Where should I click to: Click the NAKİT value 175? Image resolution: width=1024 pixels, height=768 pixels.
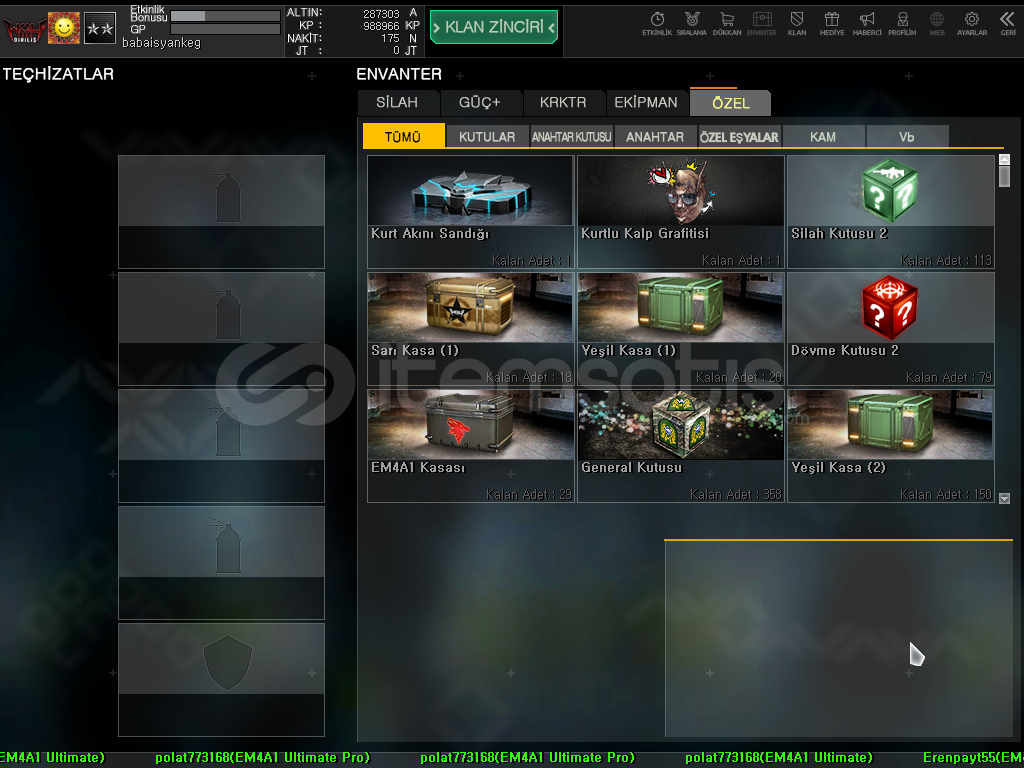pos(391,39)
